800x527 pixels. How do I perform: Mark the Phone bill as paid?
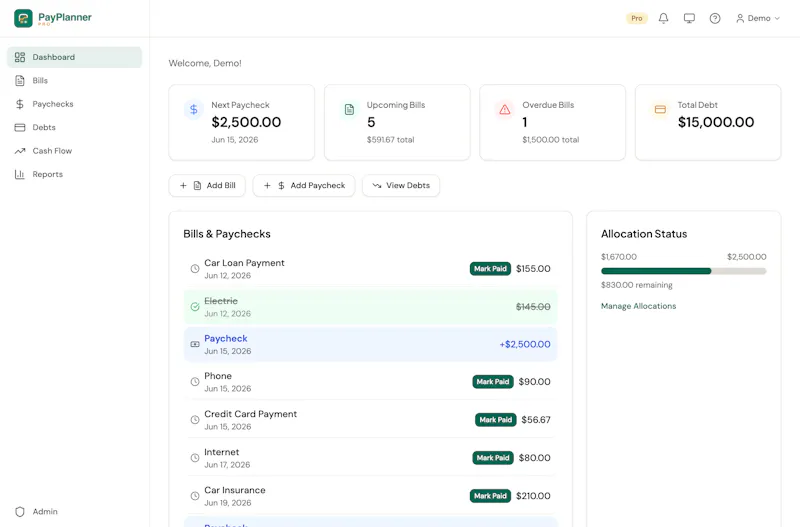pyautogui.click(x=493, y=382)
